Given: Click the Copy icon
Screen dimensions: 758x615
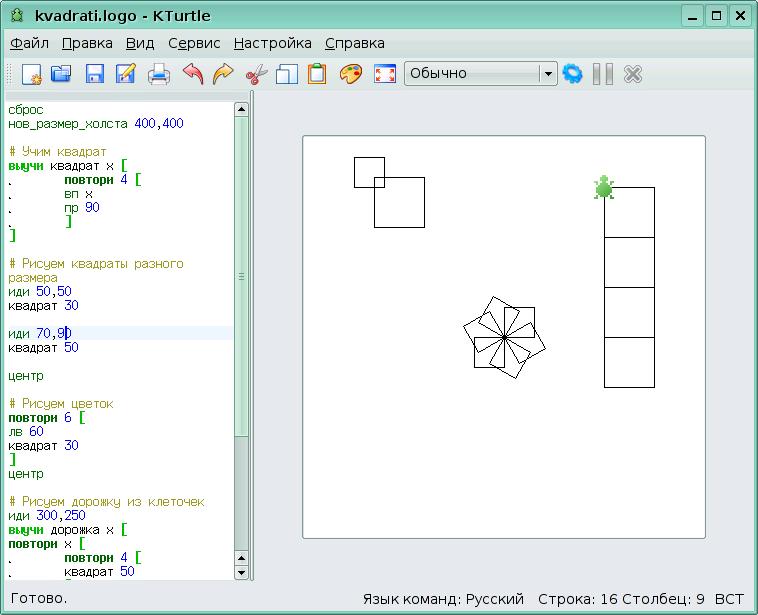Looking at the screenshot, I should click(x=287, y=74).
